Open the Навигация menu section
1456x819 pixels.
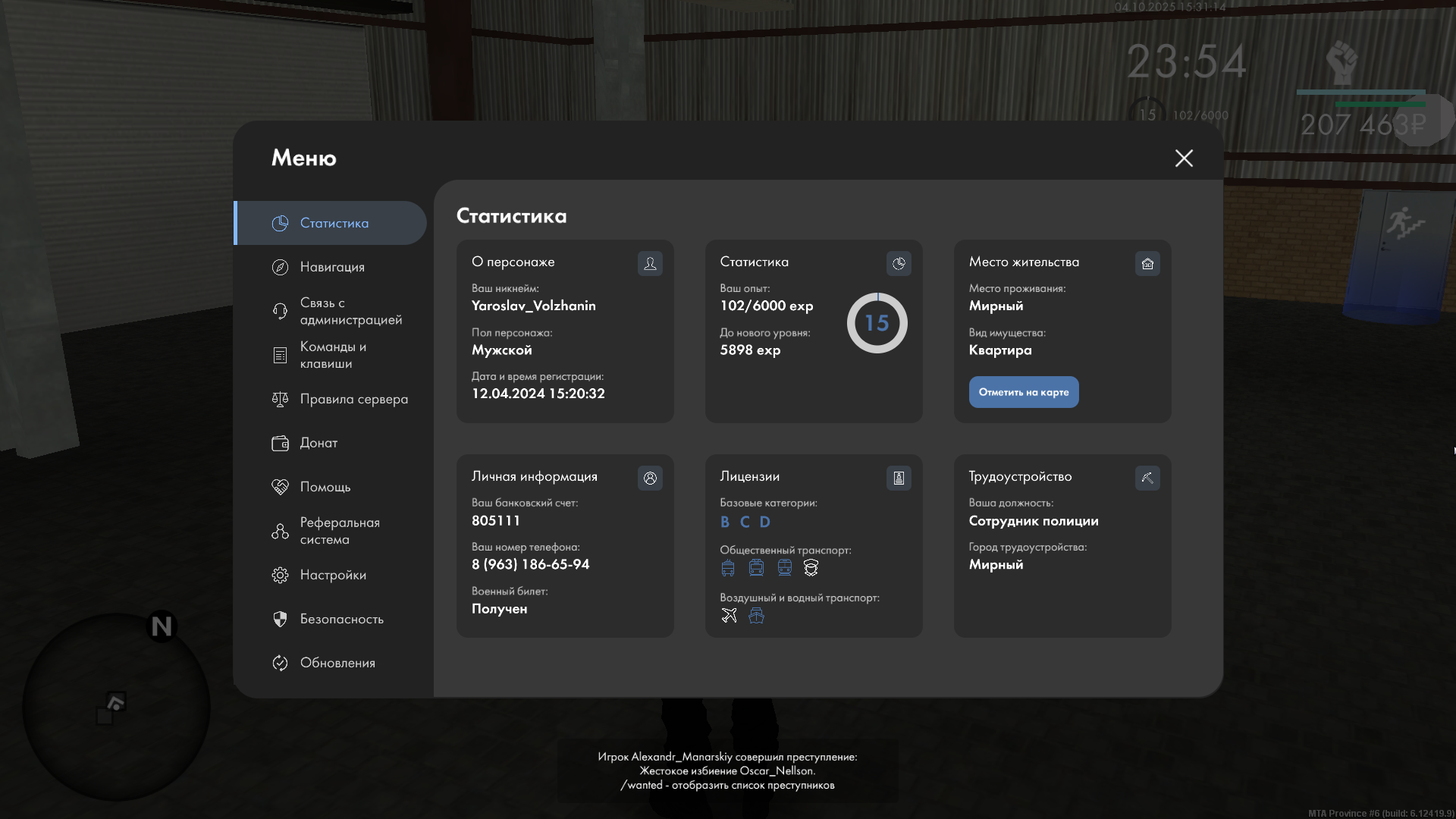point(332,267)
